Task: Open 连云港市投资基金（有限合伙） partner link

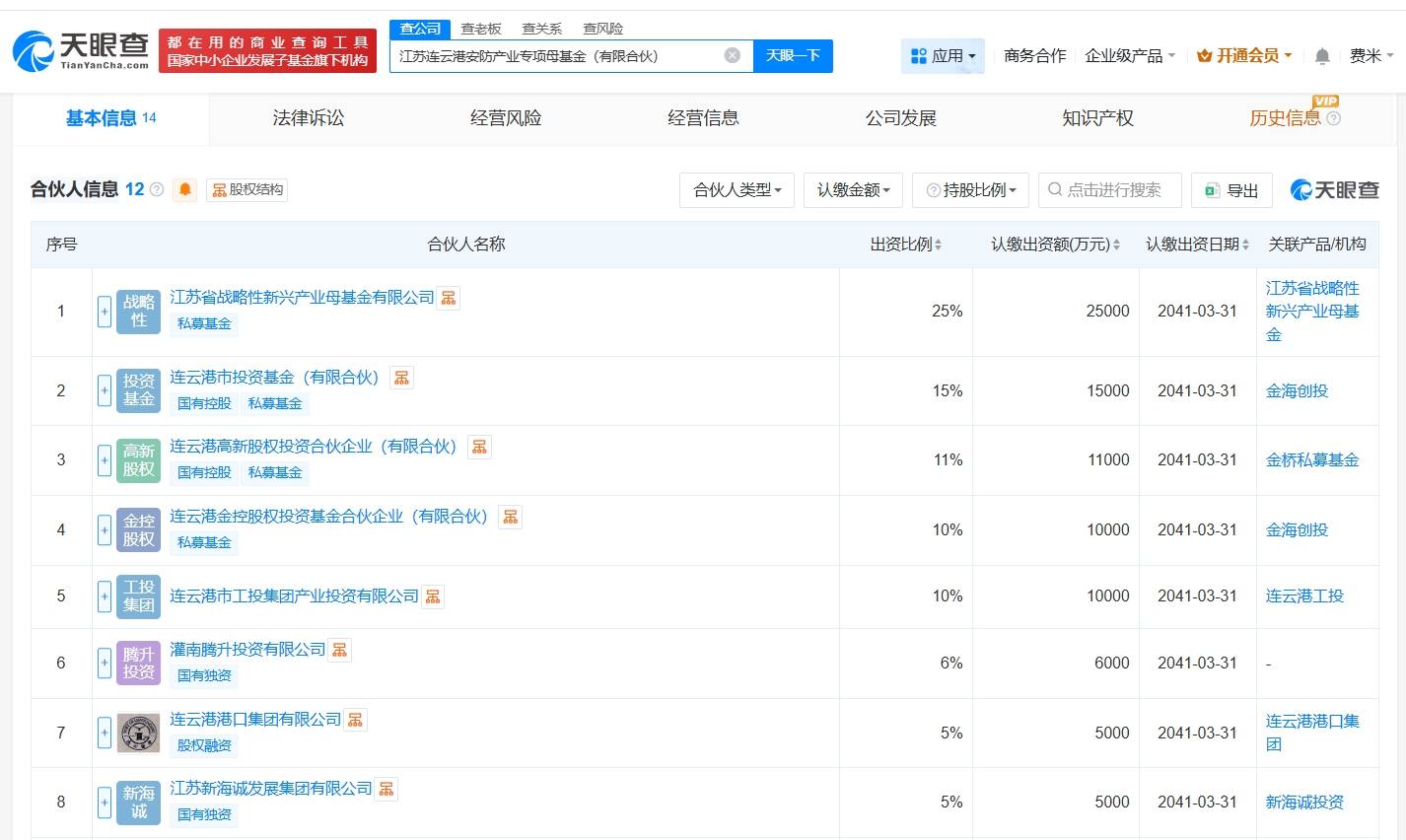Action: 274,378
